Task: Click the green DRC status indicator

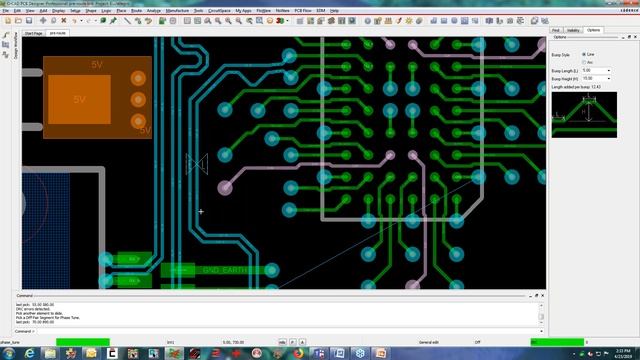Action: pos(557,342)
